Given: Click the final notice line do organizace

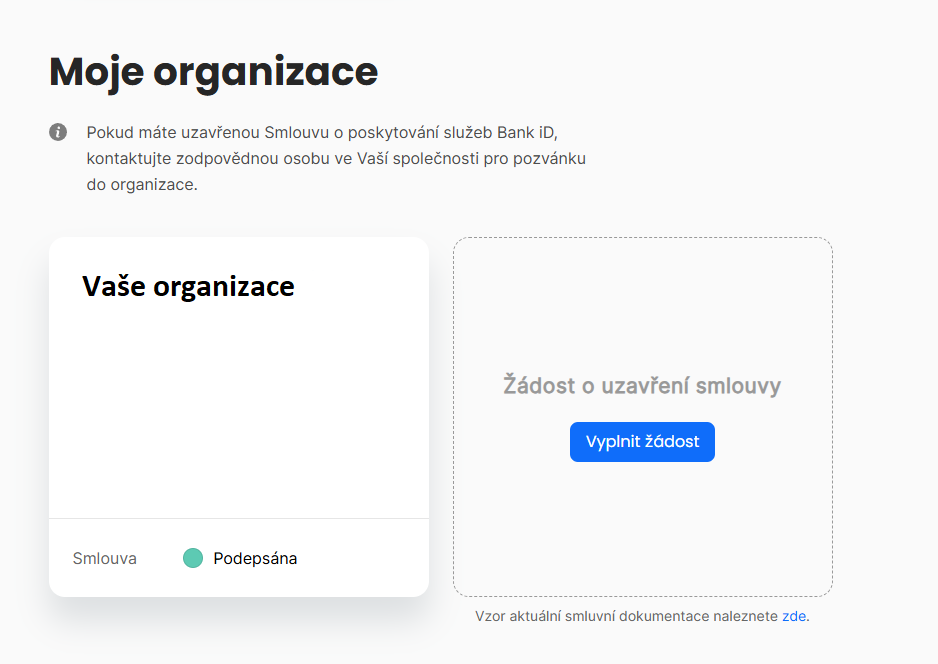Looking at the screenshot, I should coord(142,185).
